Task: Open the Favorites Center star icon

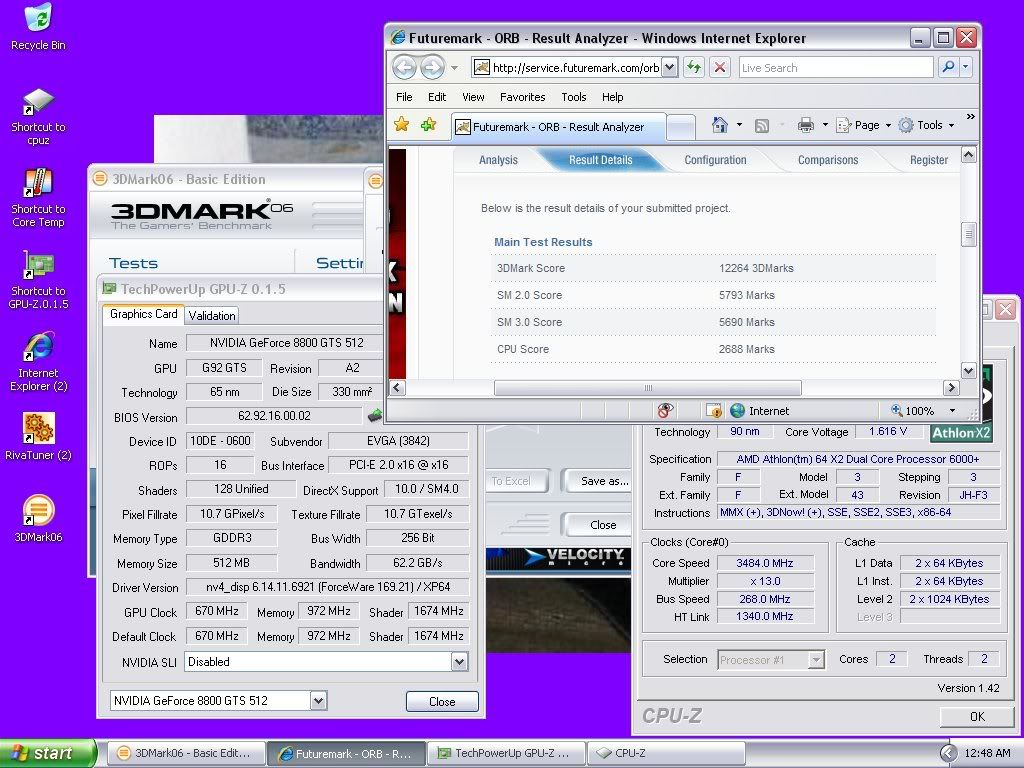Action: pyautogui.click(x=402, y=124)
